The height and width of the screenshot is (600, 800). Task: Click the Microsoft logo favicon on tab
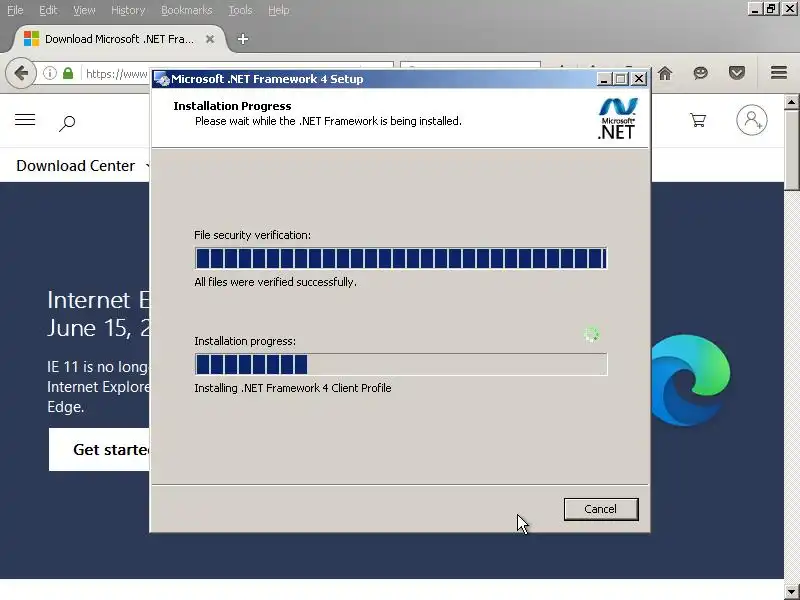(31, 39)
